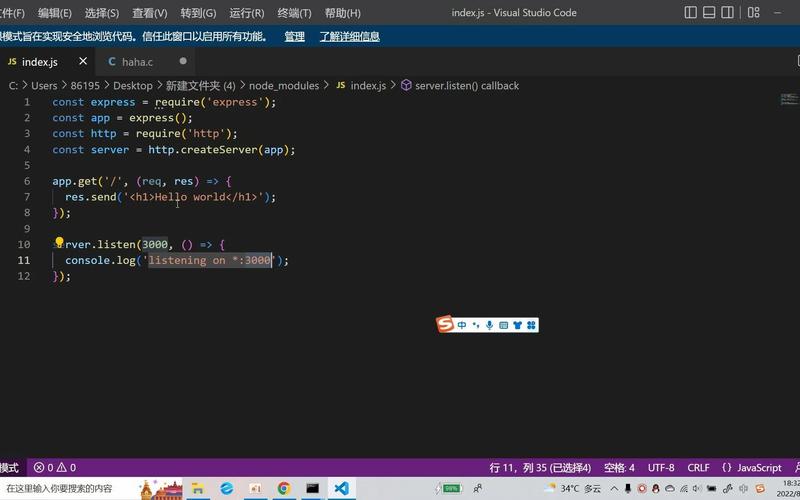The image size is (800, 500).
Task: Open the 查看(V) menu
Action: 149,13
